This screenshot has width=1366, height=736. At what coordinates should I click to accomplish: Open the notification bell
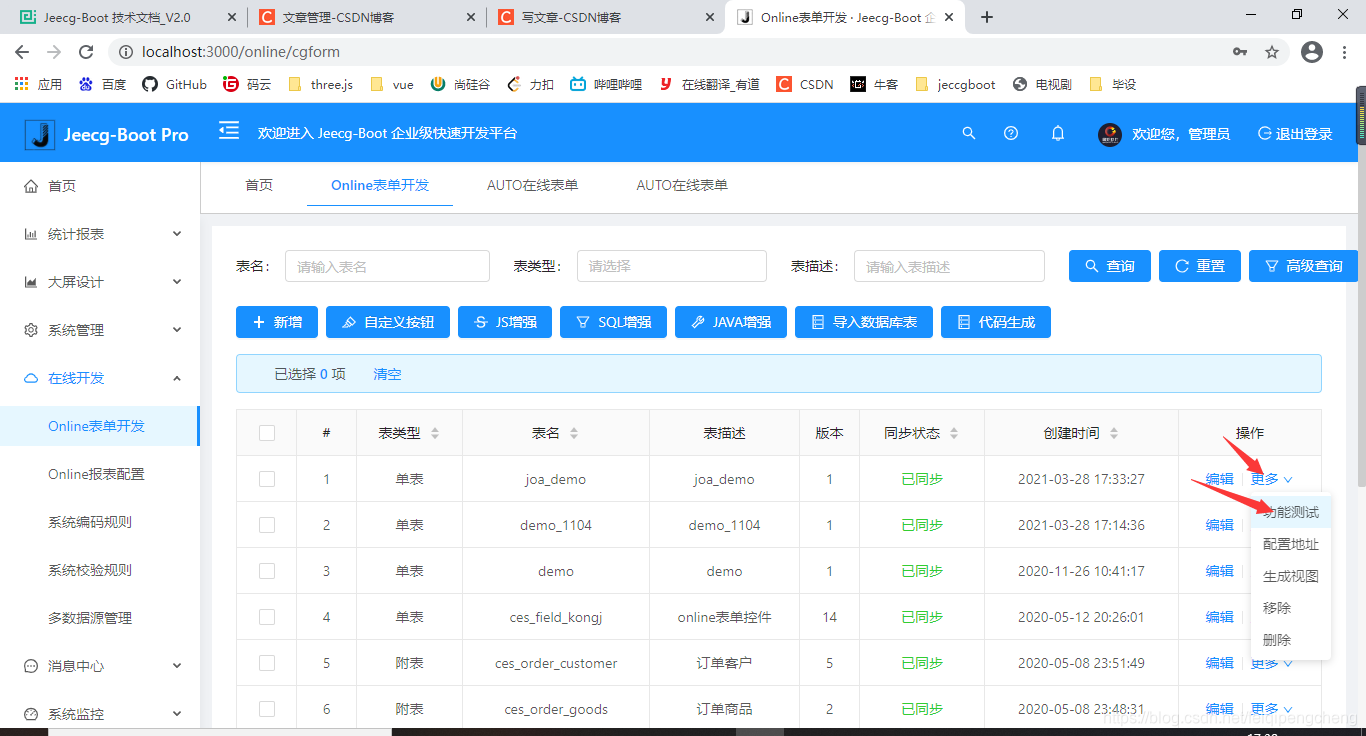(x=1058, y=133)
